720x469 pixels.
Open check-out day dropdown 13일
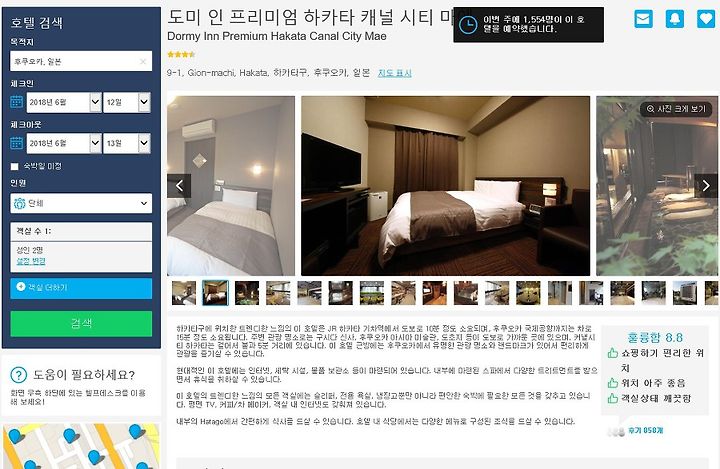(x=127, y=143)
